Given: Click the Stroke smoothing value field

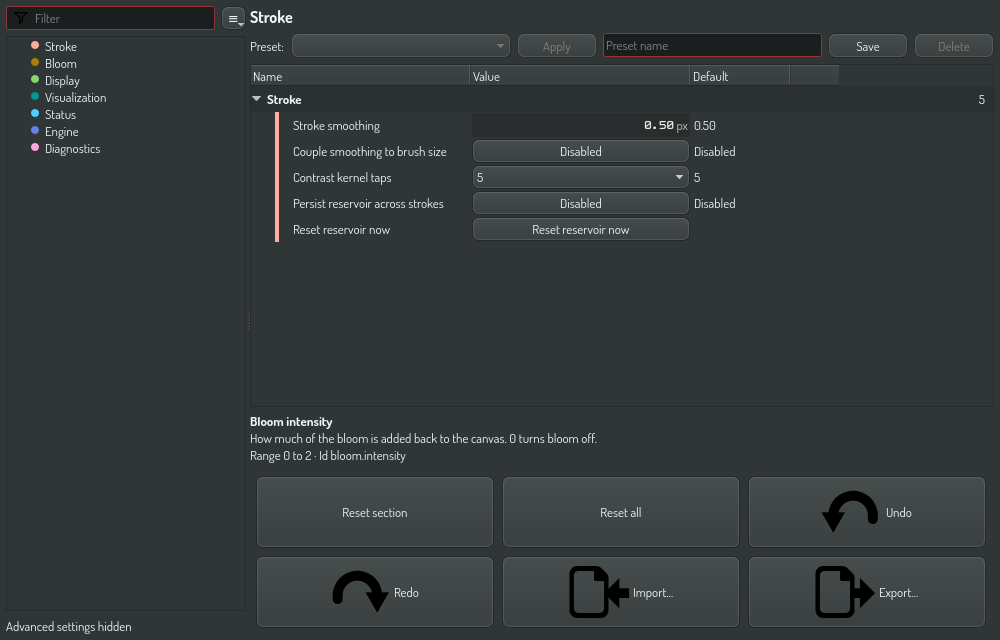Looking at the screenshot, I should coord(580,126).
